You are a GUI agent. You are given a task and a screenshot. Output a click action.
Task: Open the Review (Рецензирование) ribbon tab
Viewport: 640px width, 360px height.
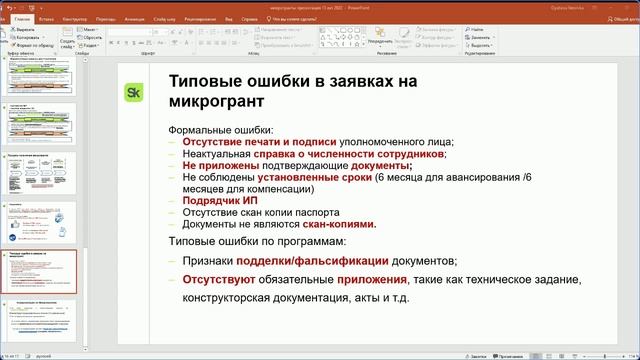coord(200,19)
